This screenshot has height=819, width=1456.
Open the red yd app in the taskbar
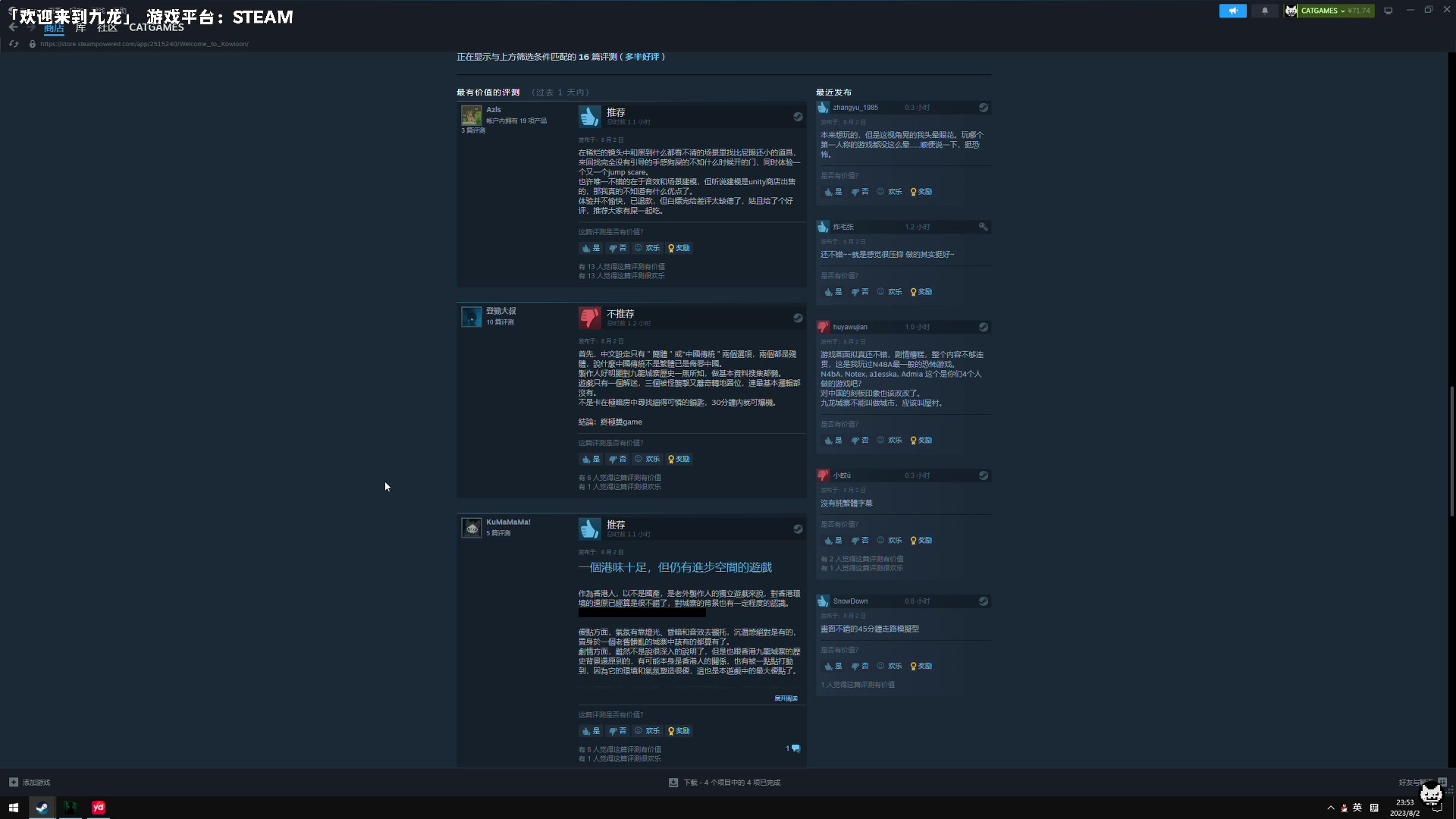pos(99,808)
